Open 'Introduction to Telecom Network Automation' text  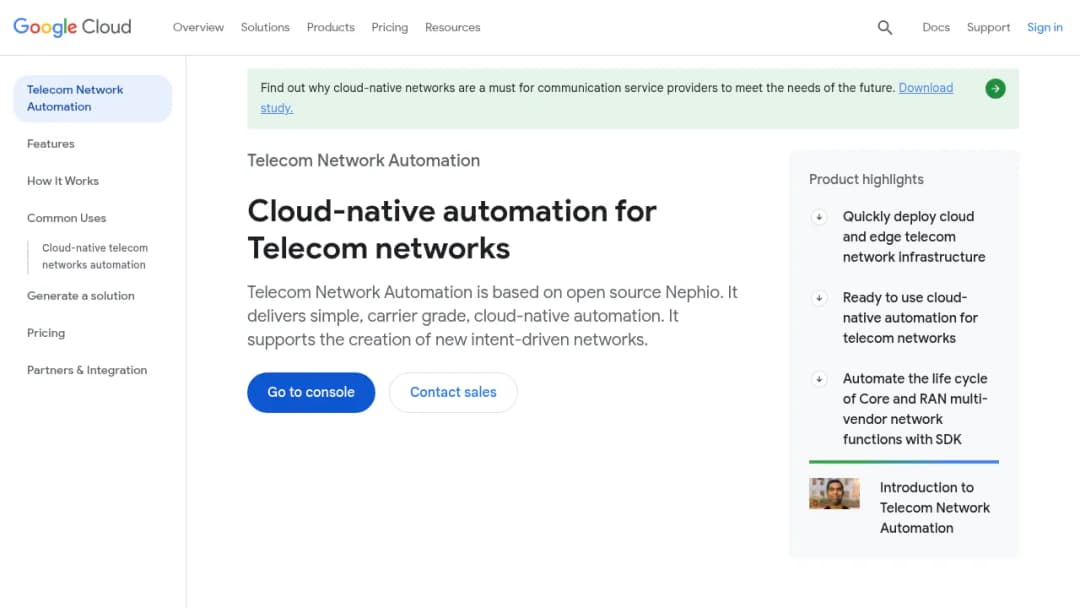click(935, 507)
